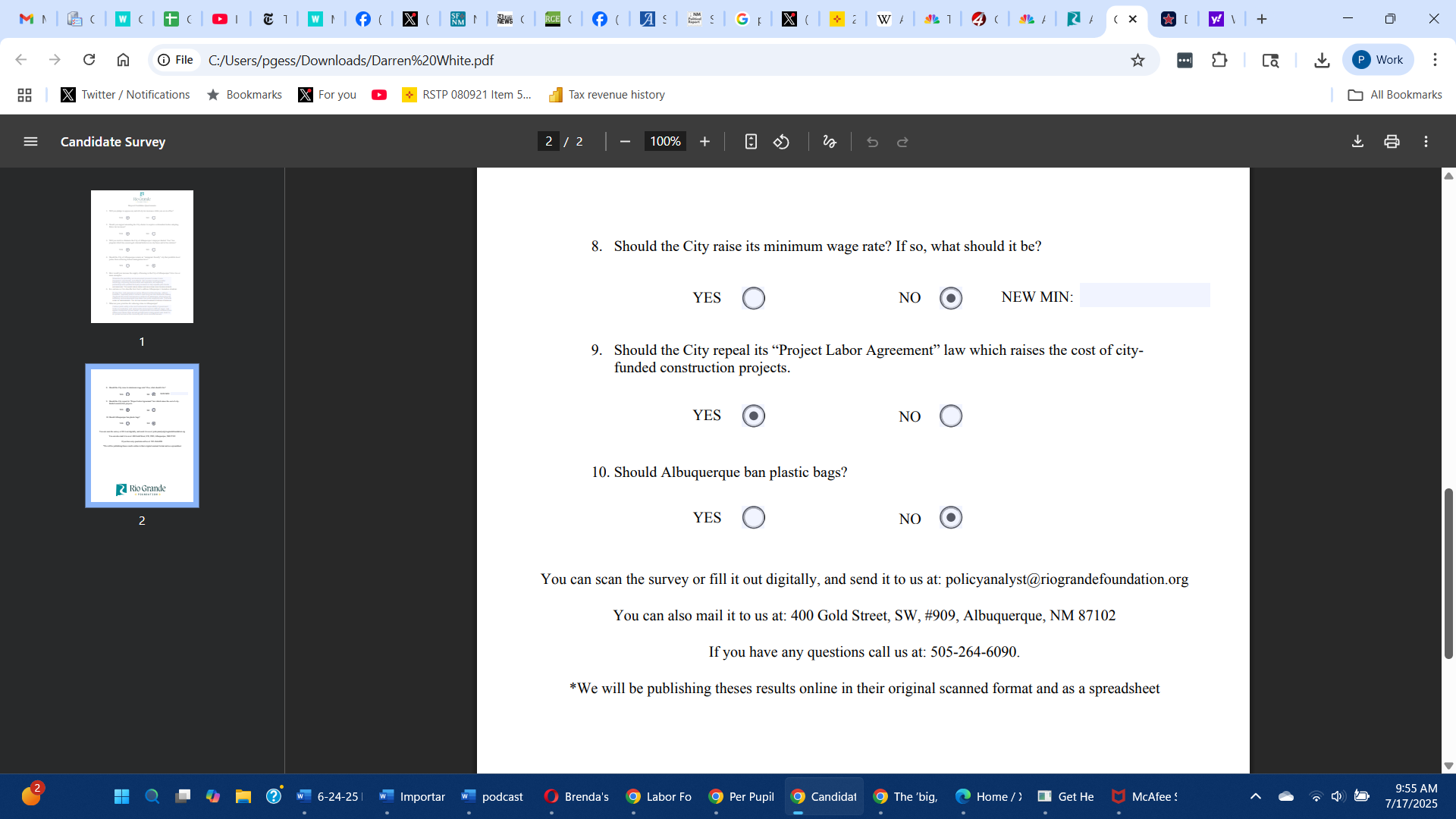The image size is (1456, 819).
Task: Bookmark this page with the star icon
Action: tap(1137, 60)
